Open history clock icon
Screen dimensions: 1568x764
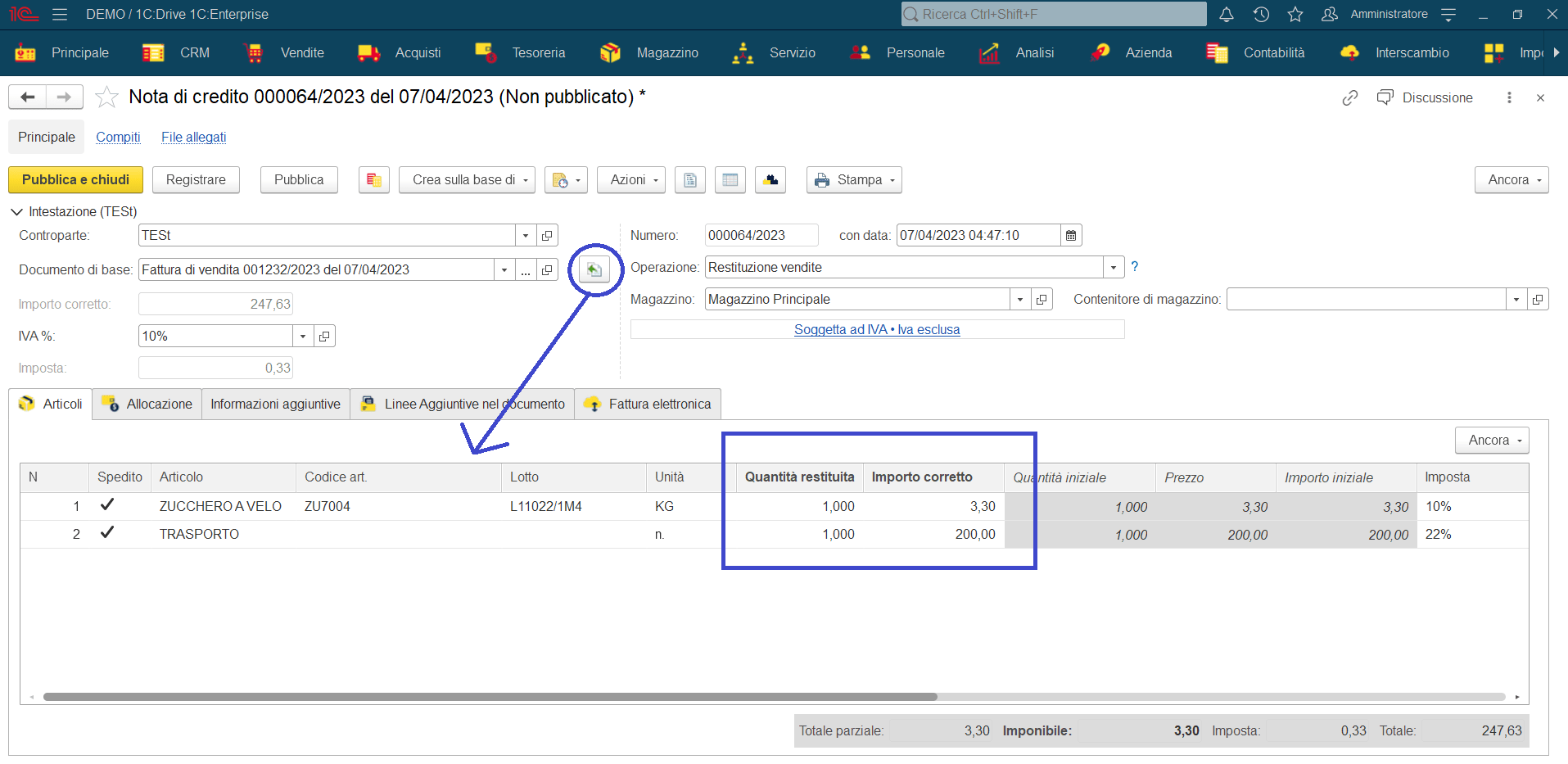[x=1261, y=14]
